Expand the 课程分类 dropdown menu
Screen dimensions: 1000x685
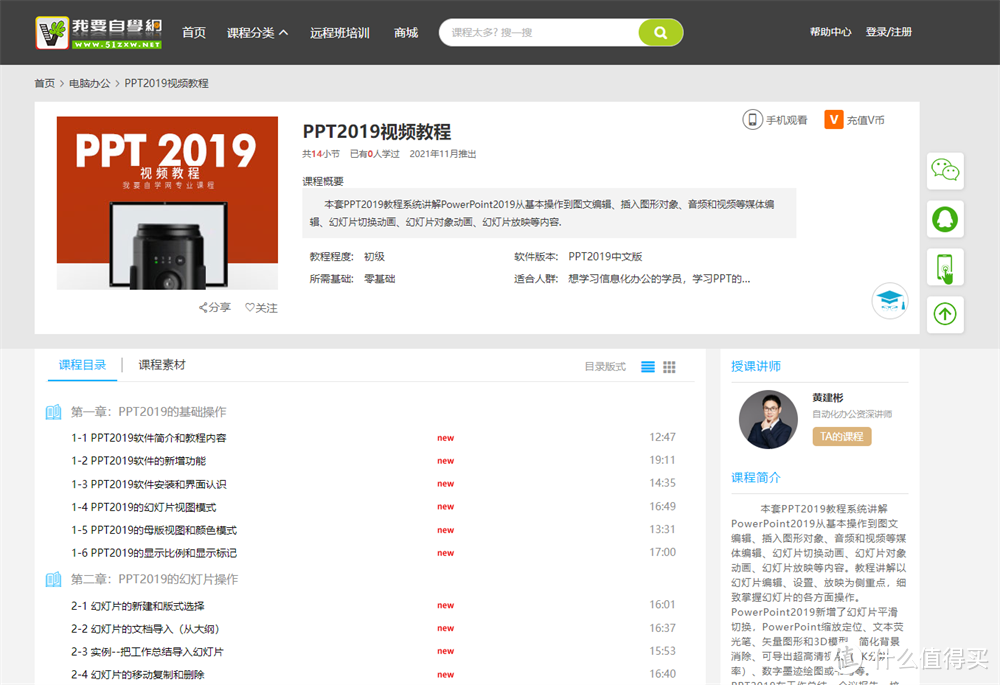coord(257,33)
